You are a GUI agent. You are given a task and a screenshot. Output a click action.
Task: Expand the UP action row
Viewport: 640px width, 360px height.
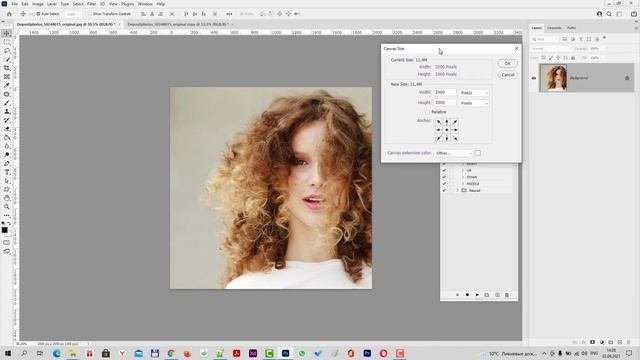tap(463, 170)
